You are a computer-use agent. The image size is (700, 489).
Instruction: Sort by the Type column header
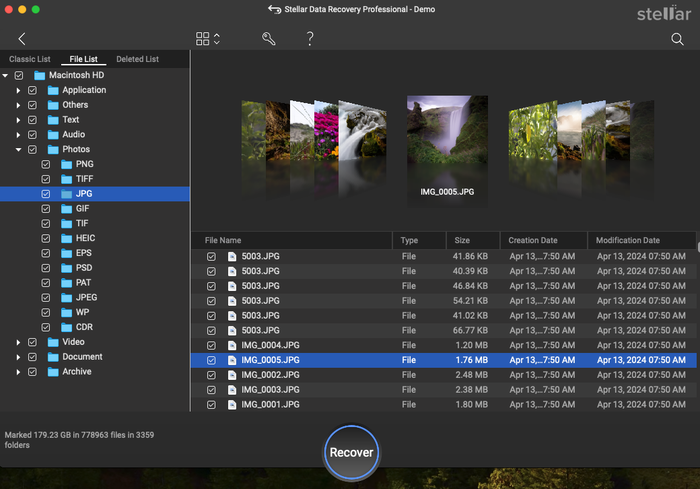coord(419,240)
